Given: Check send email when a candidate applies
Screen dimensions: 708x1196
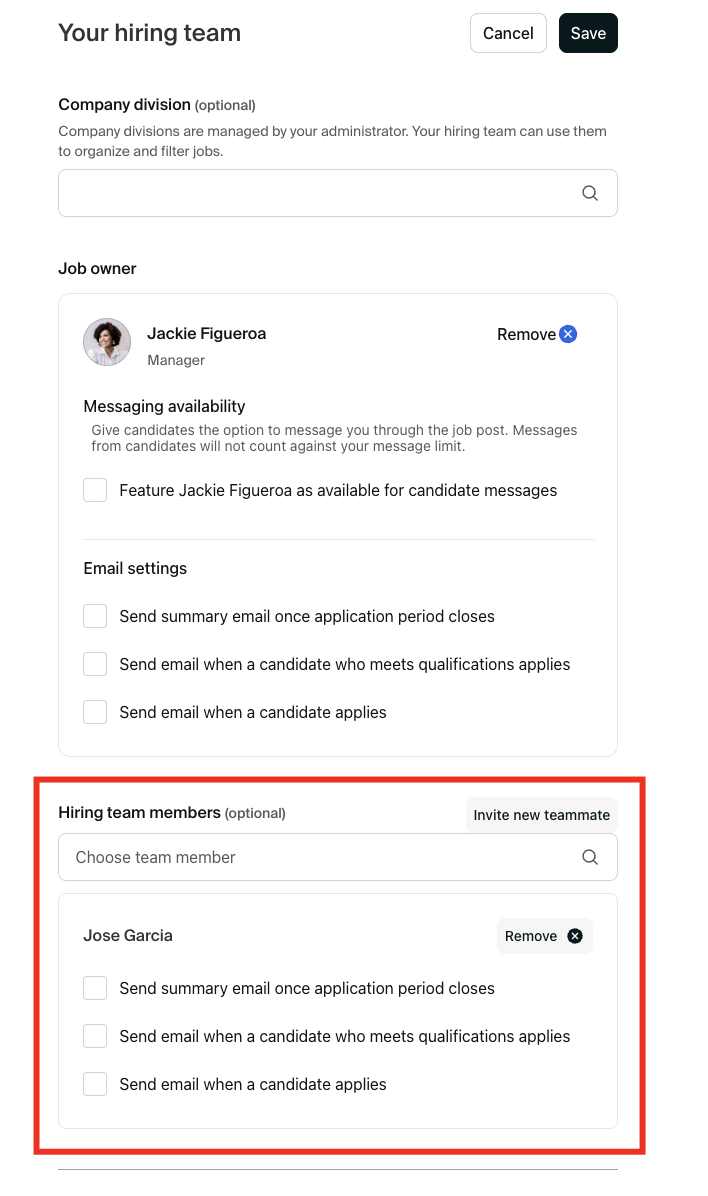Looking at the screenshot, I should (x=94, y=711).
